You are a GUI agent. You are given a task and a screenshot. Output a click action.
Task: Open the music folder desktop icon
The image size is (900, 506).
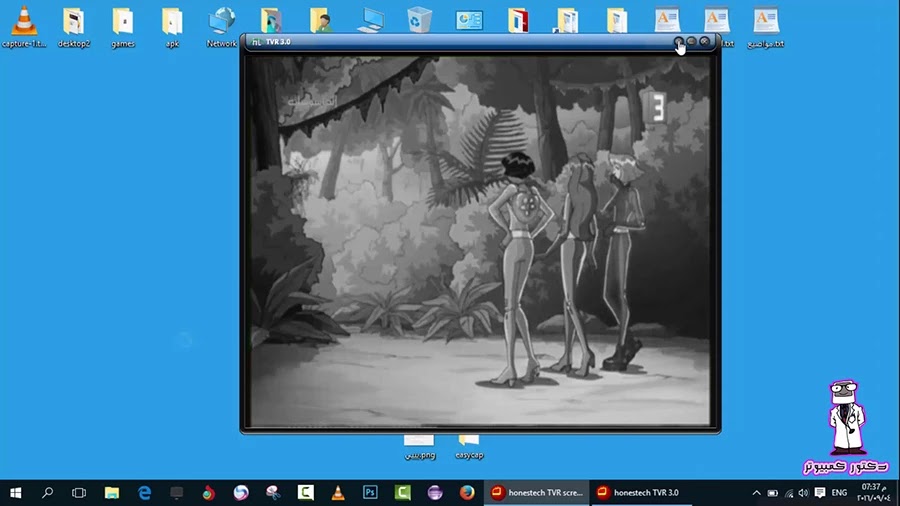pos(271,21)
